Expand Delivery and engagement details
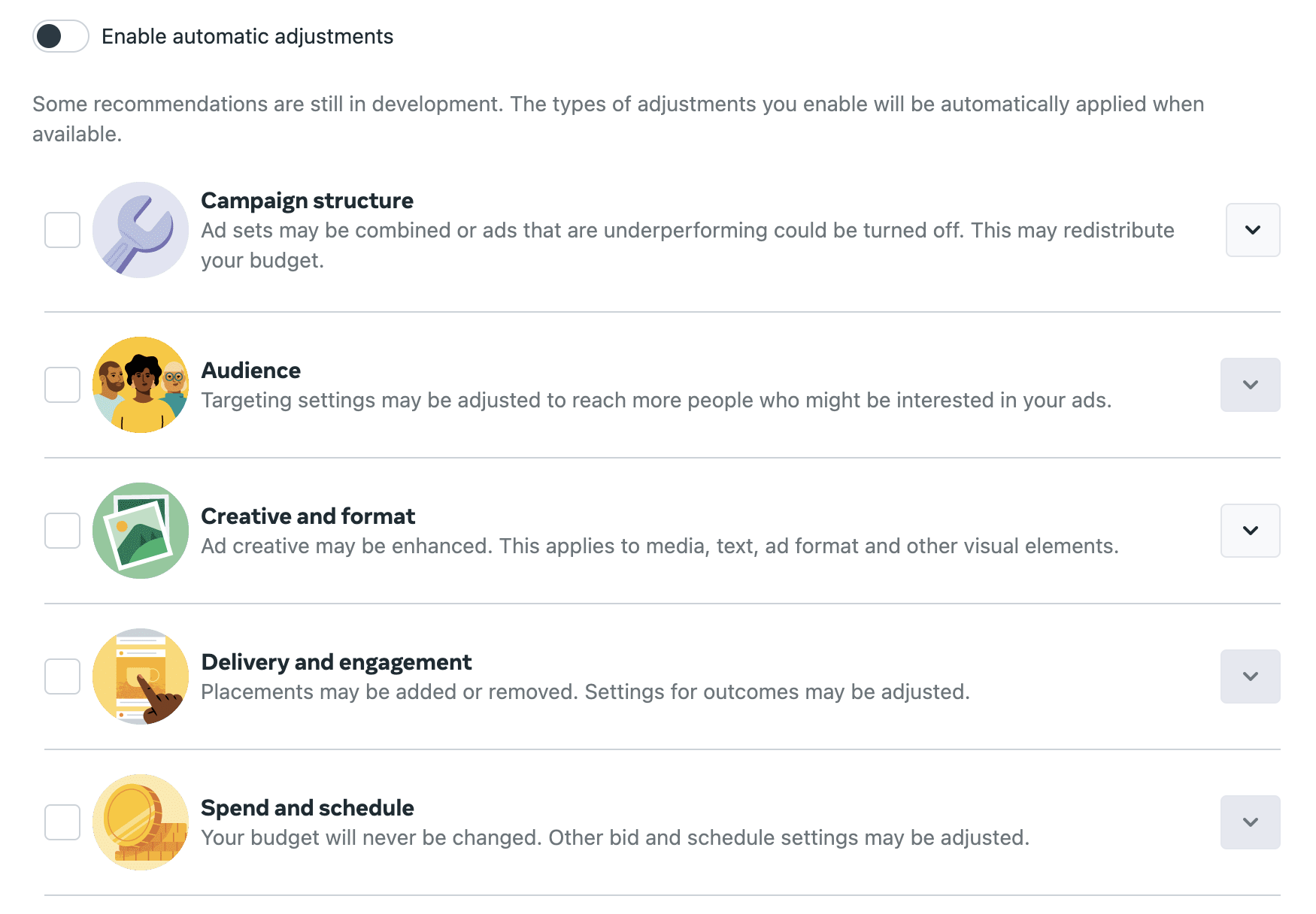The image size is (1316, 914). 1251,676
